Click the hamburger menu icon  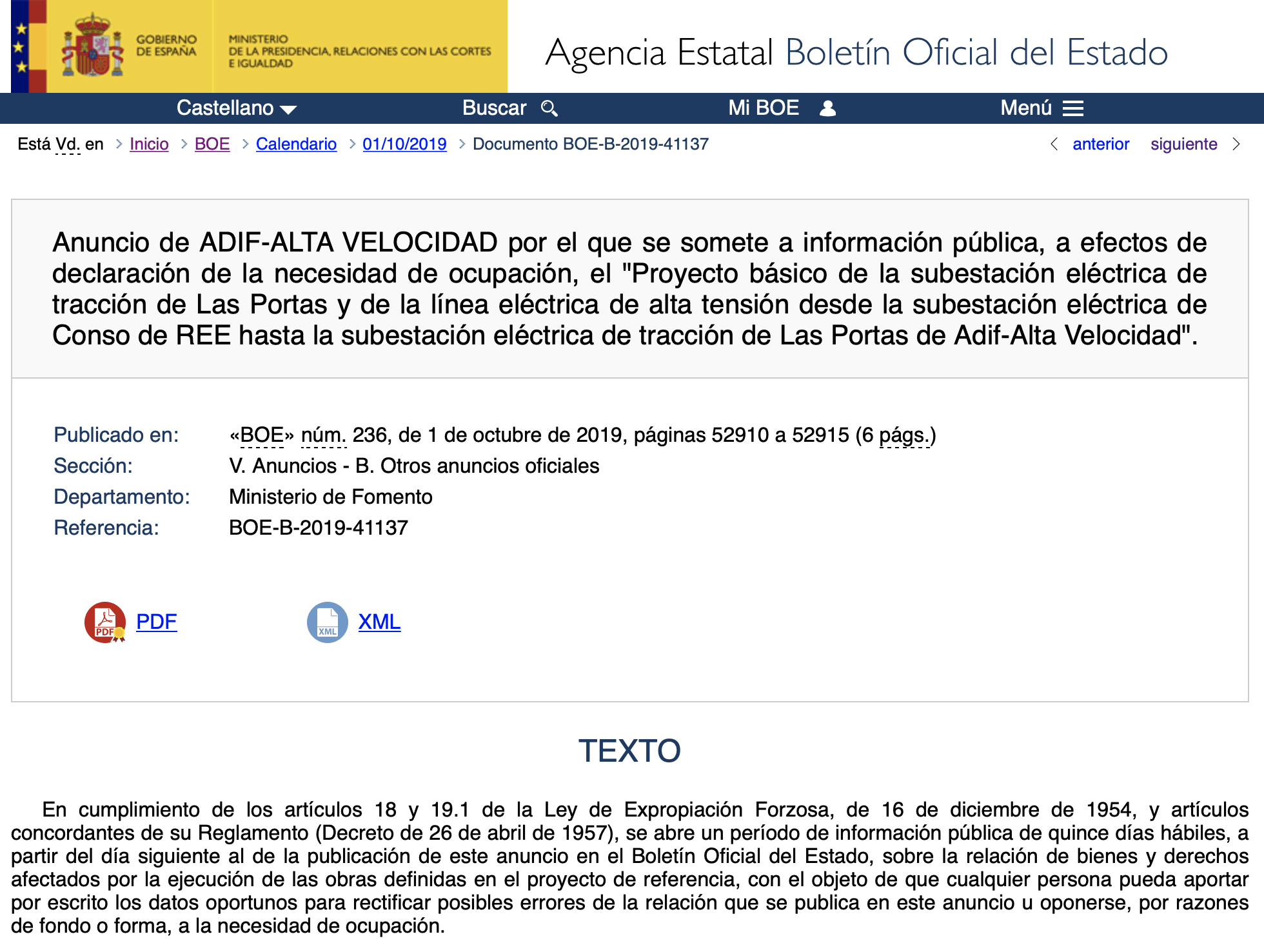1073,108
